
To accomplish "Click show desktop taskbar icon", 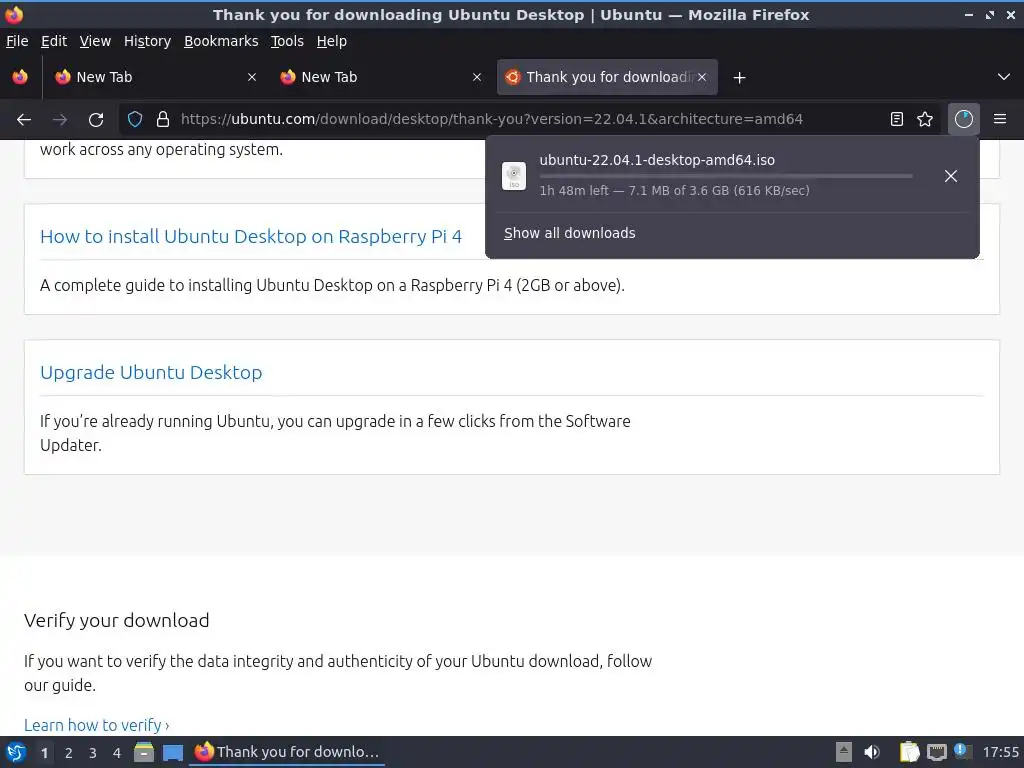I will 173,752.
